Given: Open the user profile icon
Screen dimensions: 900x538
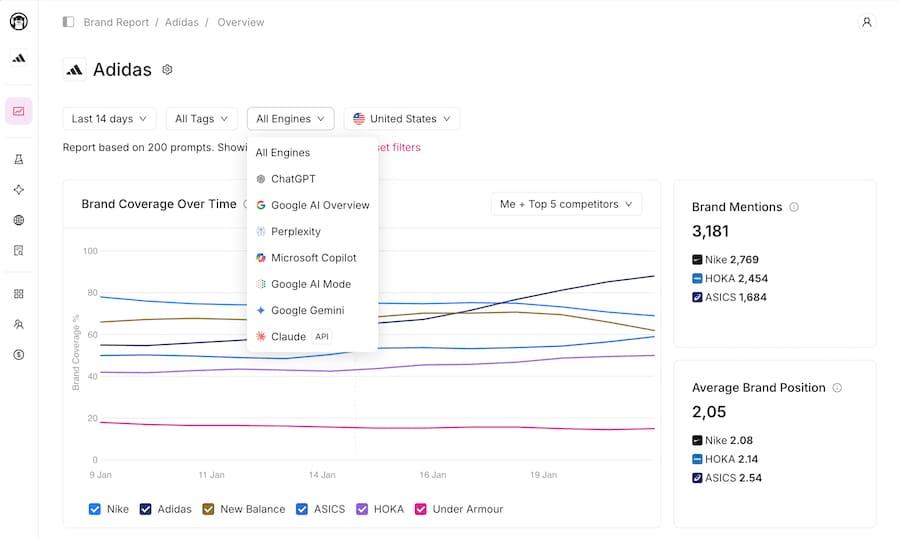Looking at the screenshot, I should 867,22.
